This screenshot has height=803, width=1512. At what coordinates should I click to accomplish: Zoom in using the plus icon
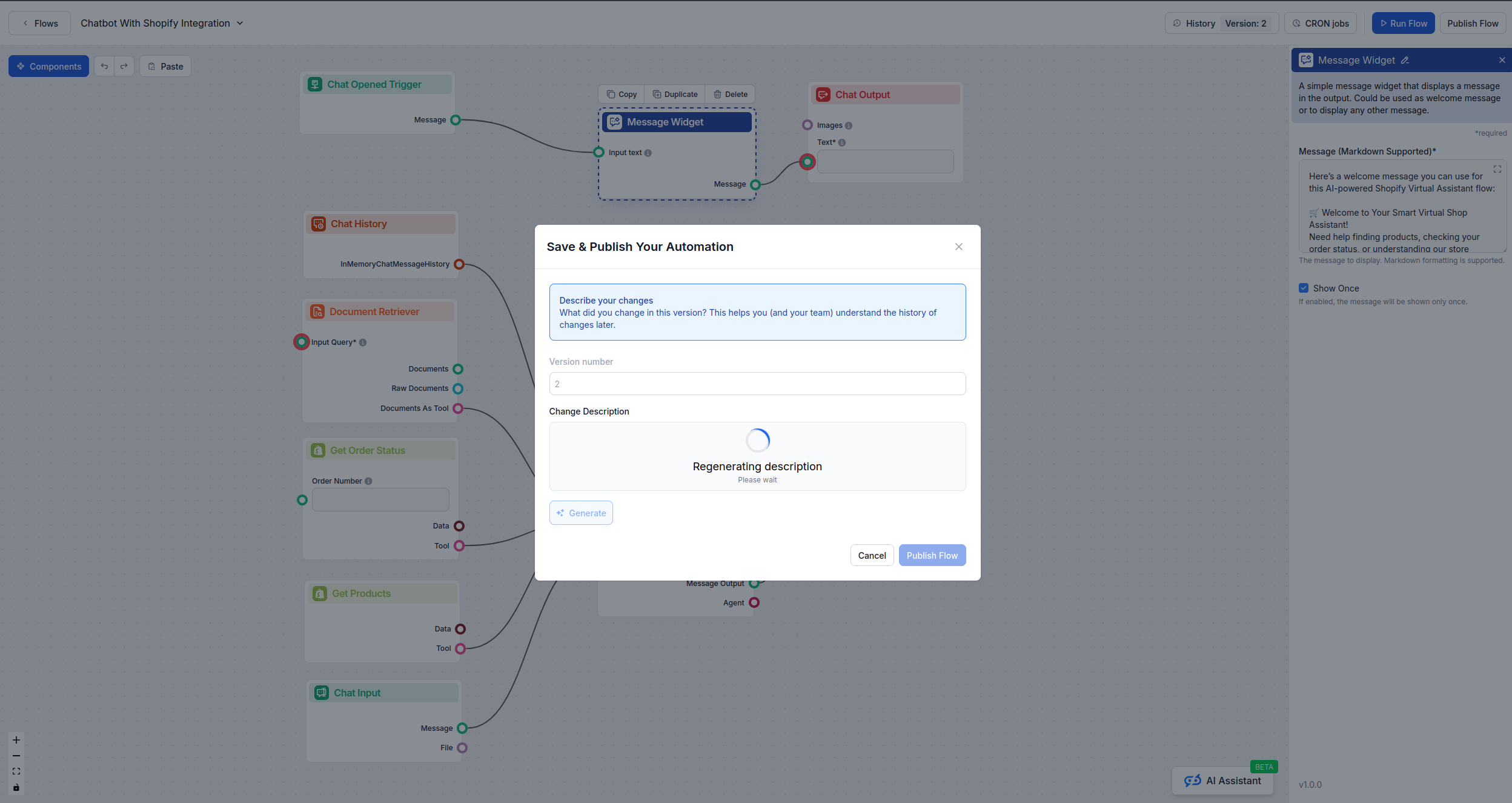coord(16,740)
